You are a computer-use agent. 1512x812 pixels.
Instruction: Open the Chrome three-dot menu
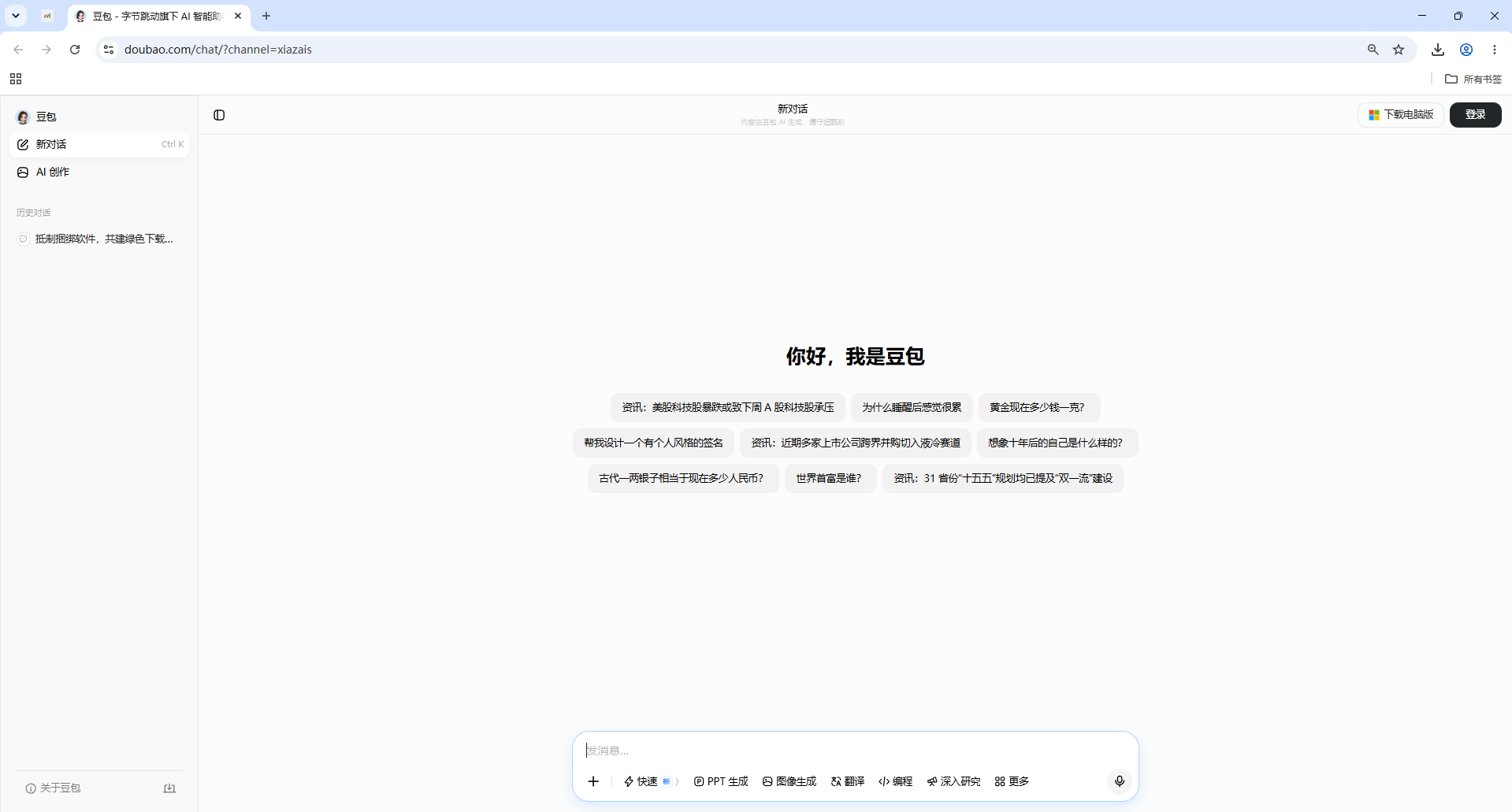pyautogui.click(x=1495, y=50)
